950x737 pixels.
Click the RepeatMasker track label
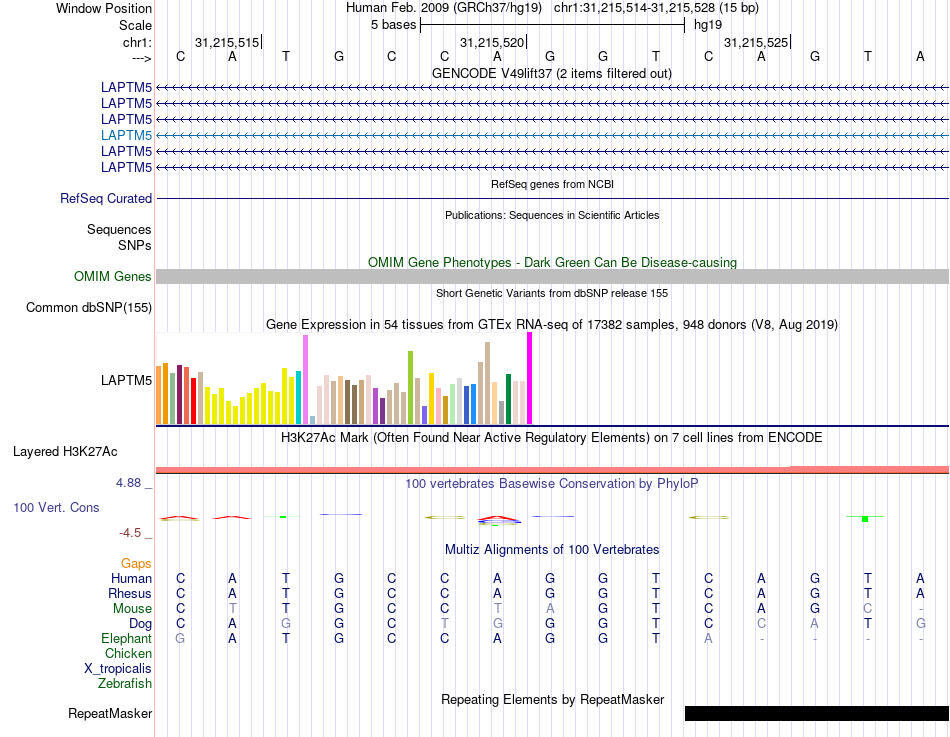tap(110, 713)
